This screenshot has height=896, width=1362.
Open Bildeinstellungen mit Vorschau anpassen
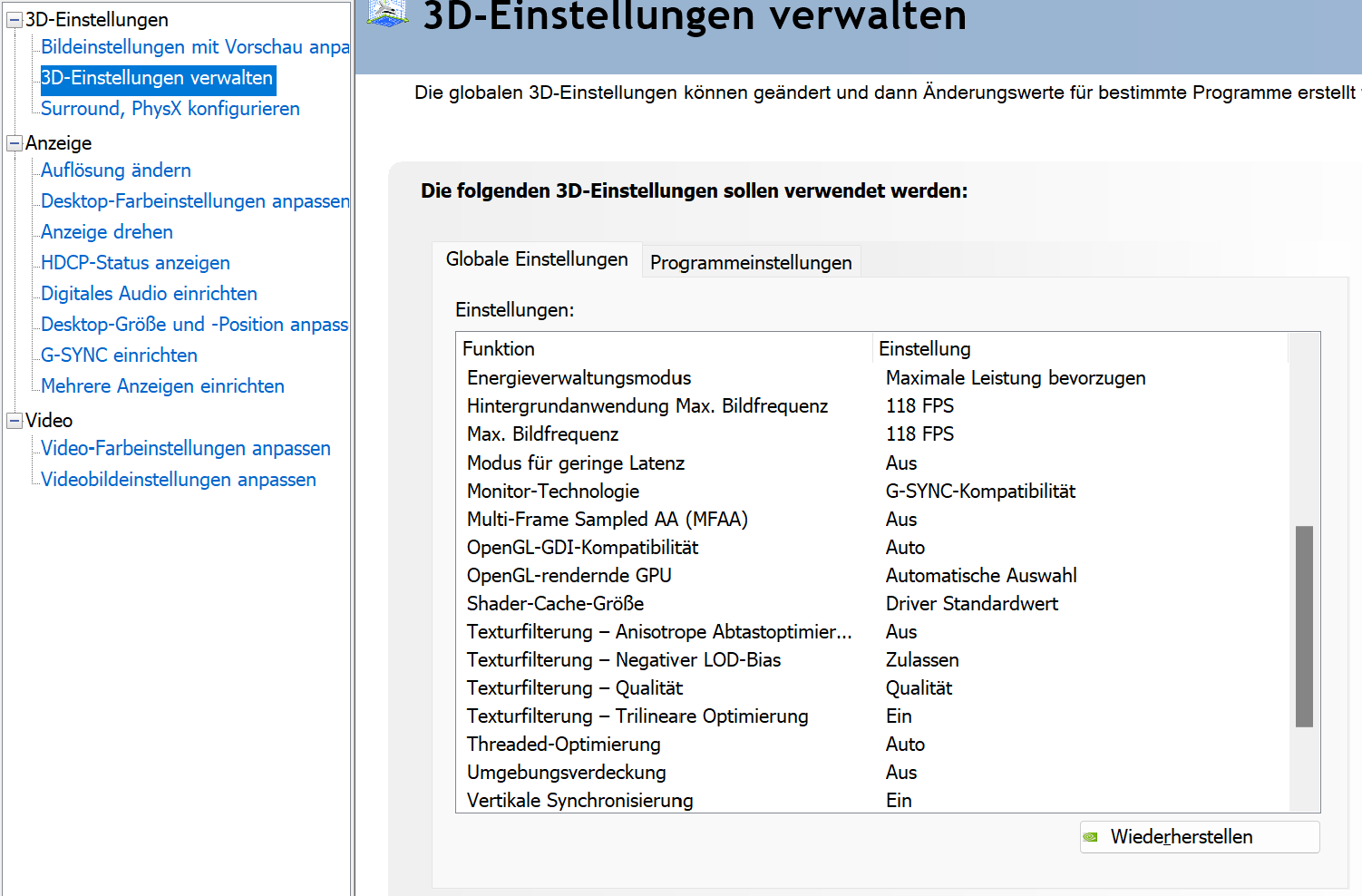195,47
